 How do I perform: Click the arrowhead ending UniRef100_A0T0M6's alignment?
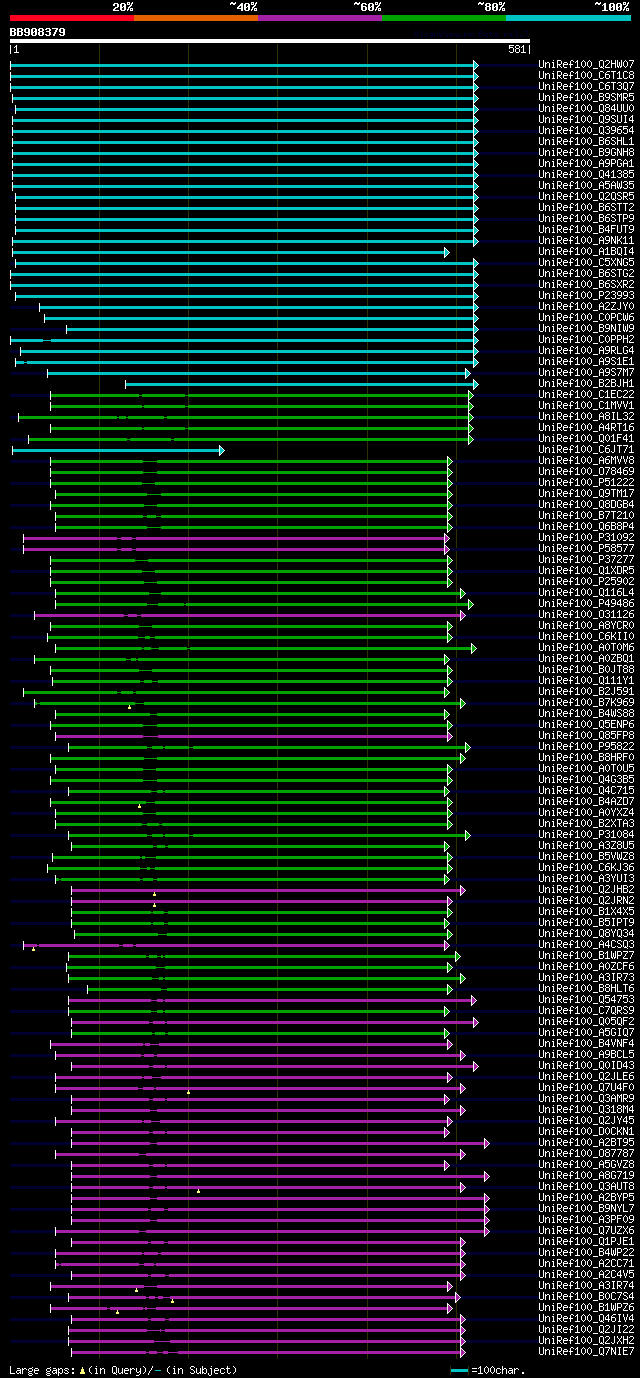click(474, 648)
